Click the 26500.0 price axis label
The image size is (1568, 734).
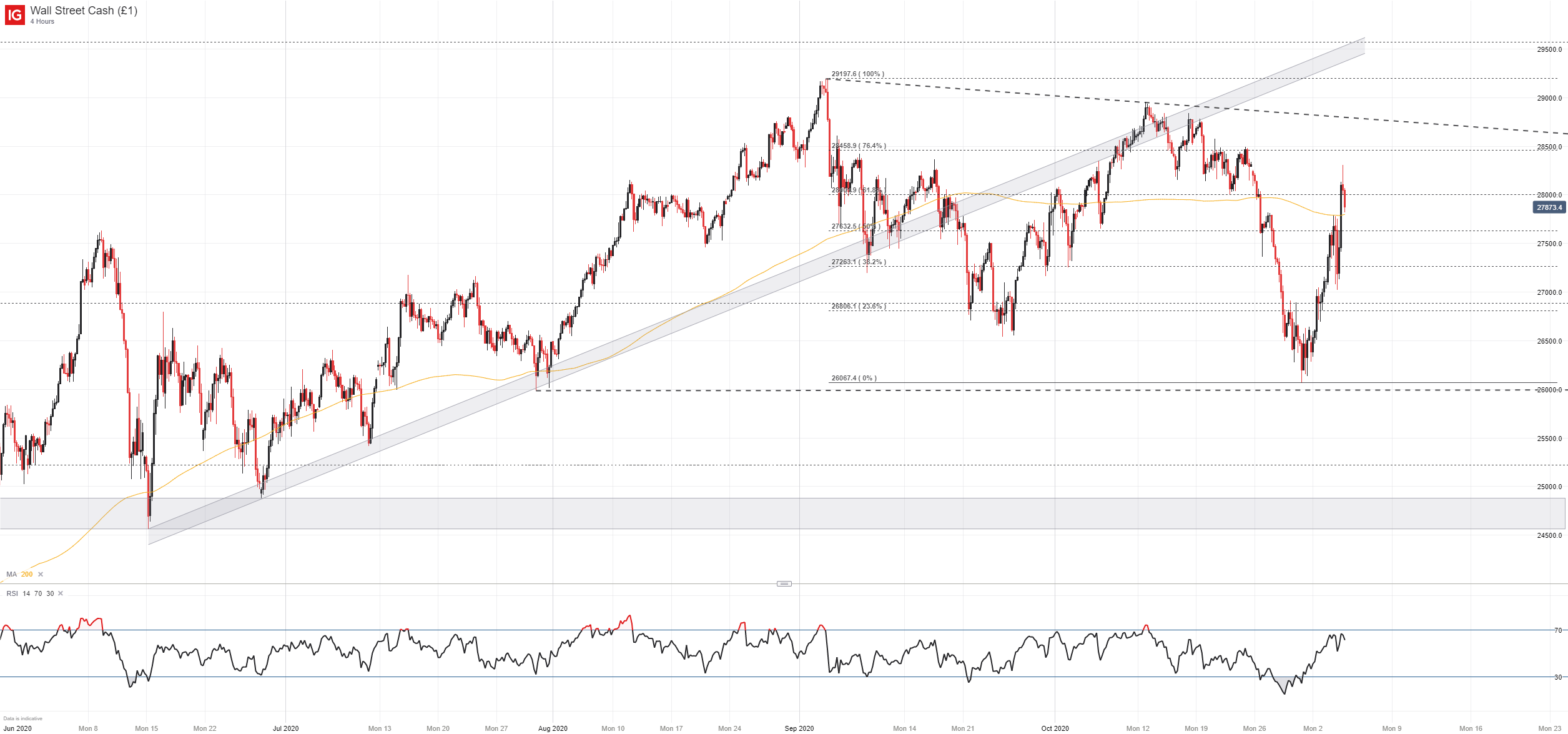tap(1549, 341)
